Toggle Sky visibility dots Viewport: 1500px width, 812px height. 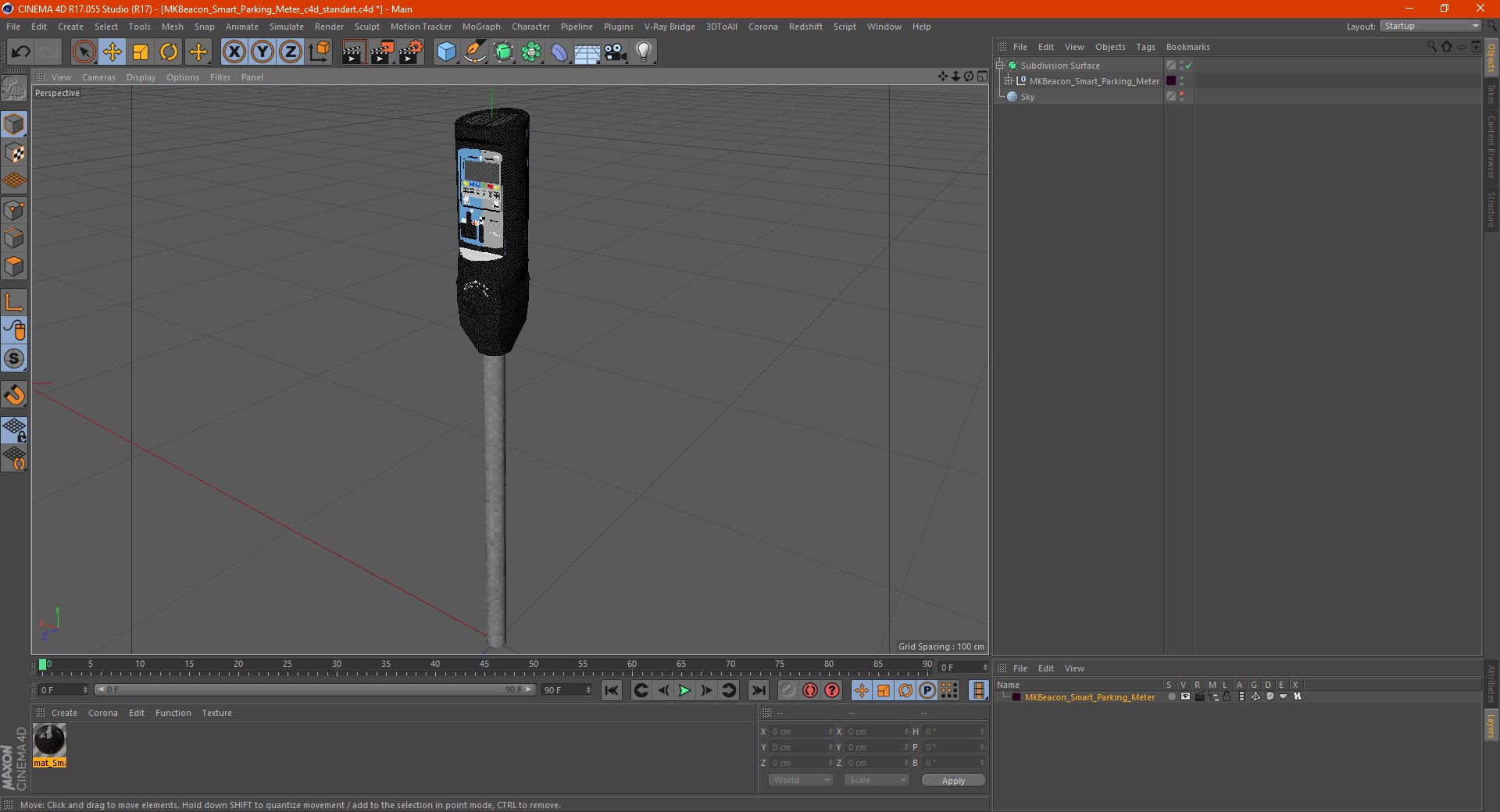[x=1181, y=97]
